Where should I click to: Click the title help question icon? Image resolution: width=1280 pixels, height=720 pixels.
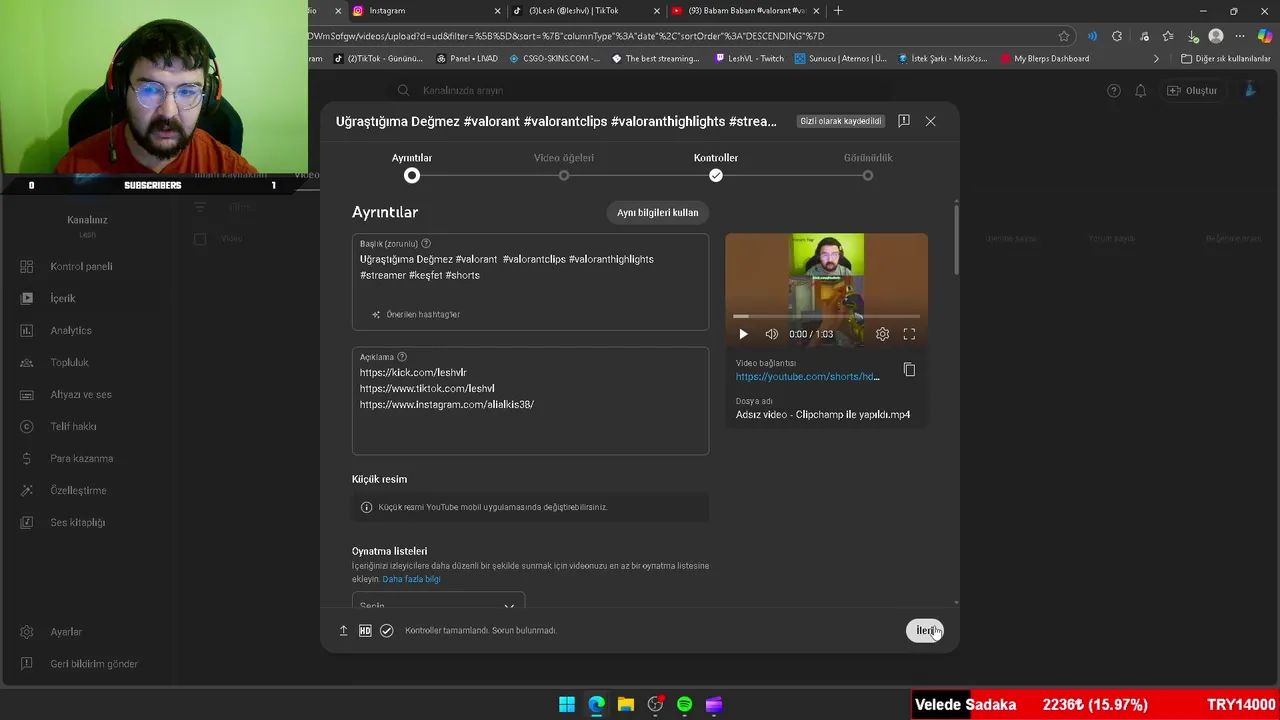426,243
